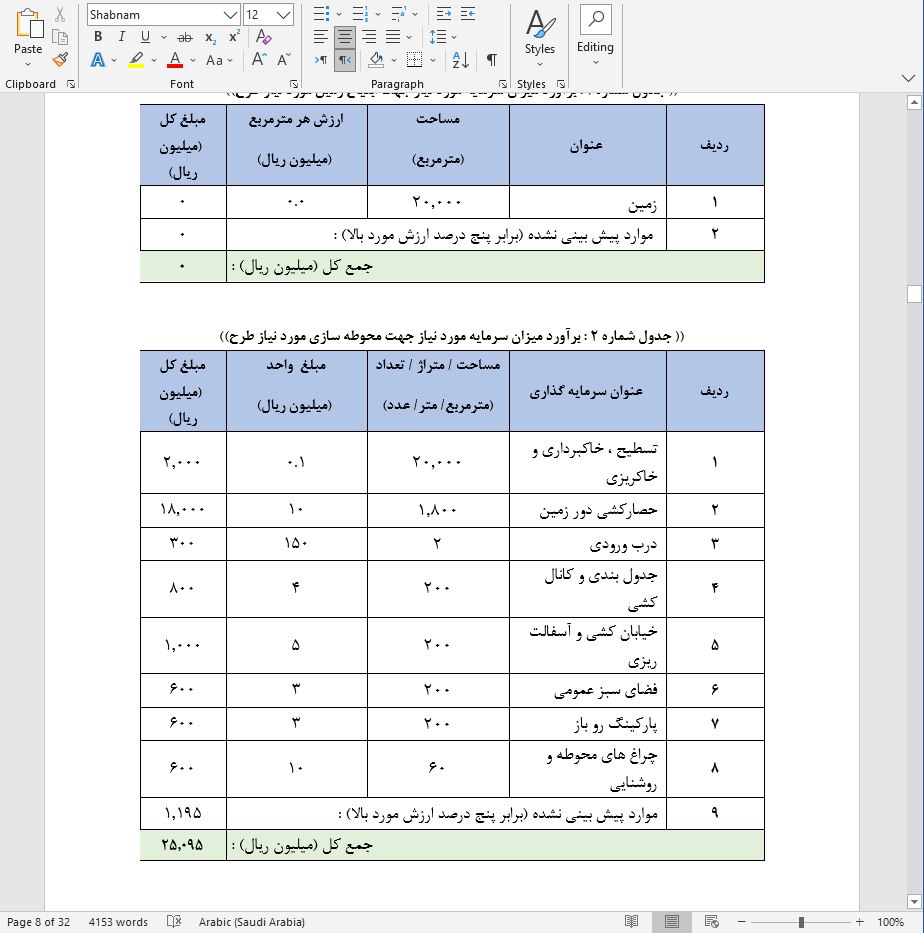Viewport: 924px width, 933px height.
Task: Open the font size 12 dropdown
Action: [x=284, y=15]
